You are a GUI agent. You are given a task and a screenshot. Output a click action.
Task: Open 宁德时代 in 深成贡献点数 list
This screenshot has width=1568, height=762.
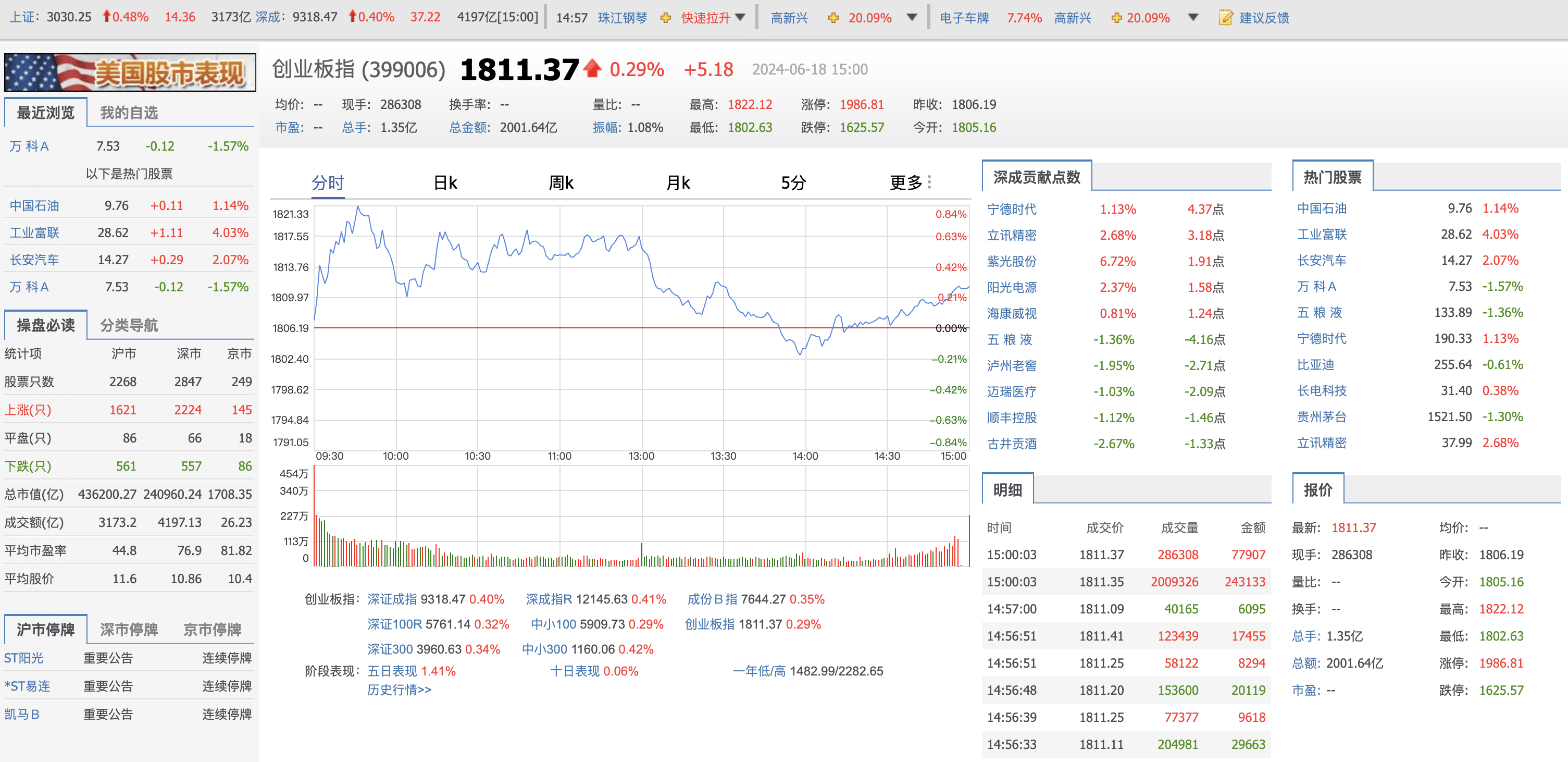[x=1012, y=209]
